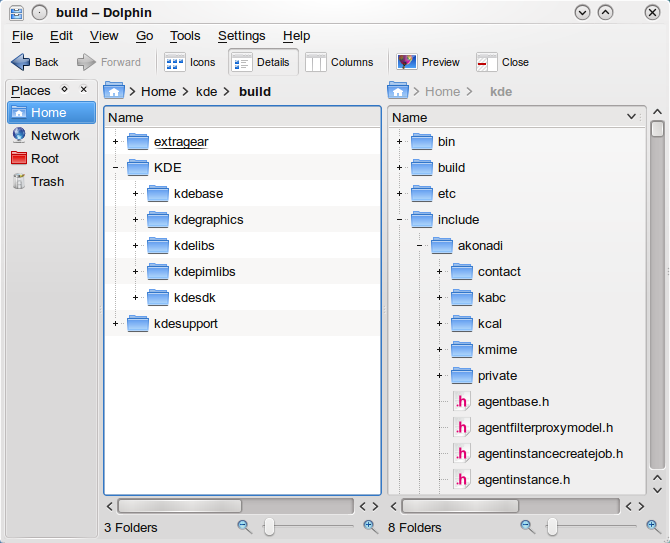
Task: Navigate to Home in right pane breadcrumb
Action: pyautogui.click(x=442, y=91)
